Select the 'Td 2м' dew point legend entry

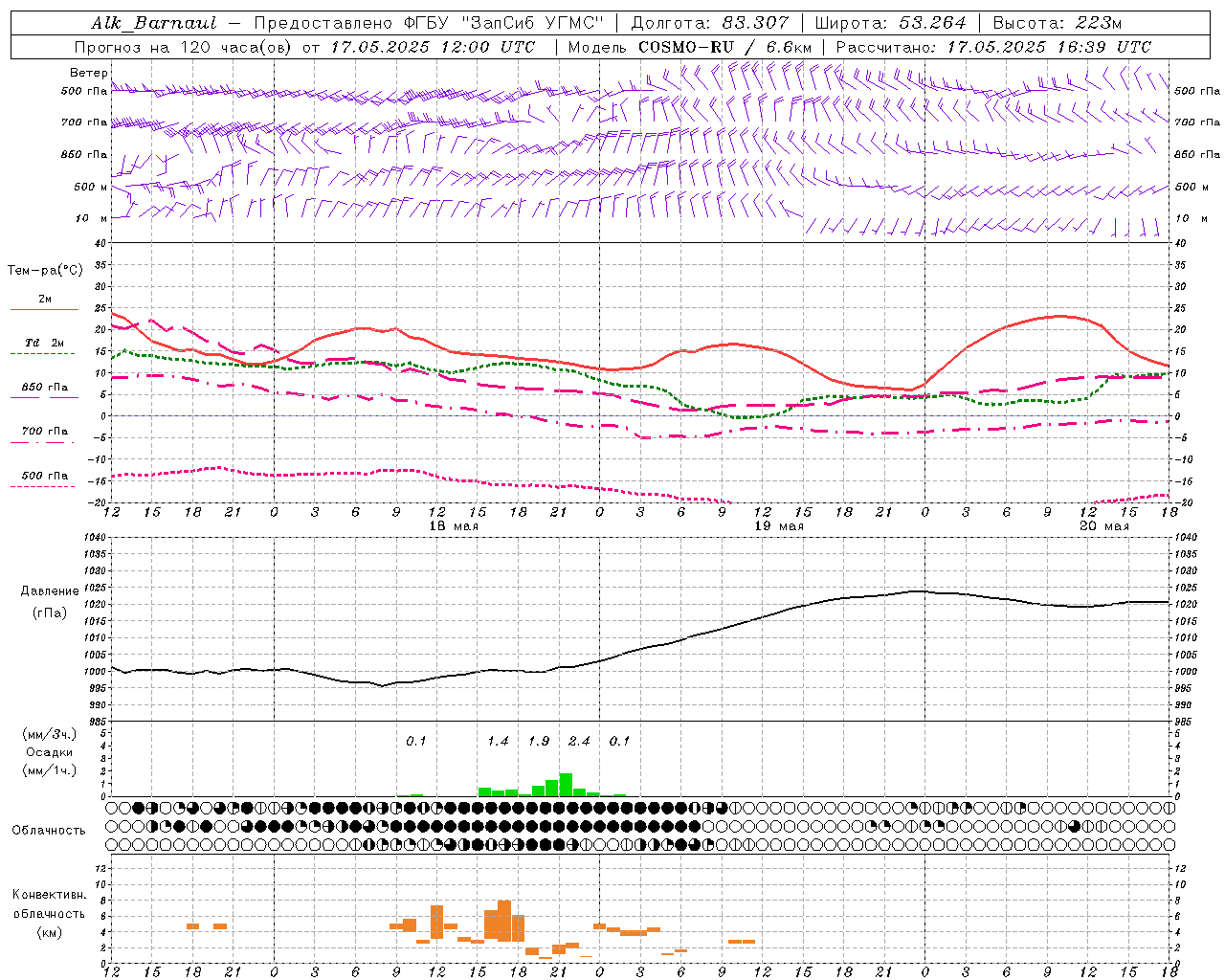coord(45,343)
